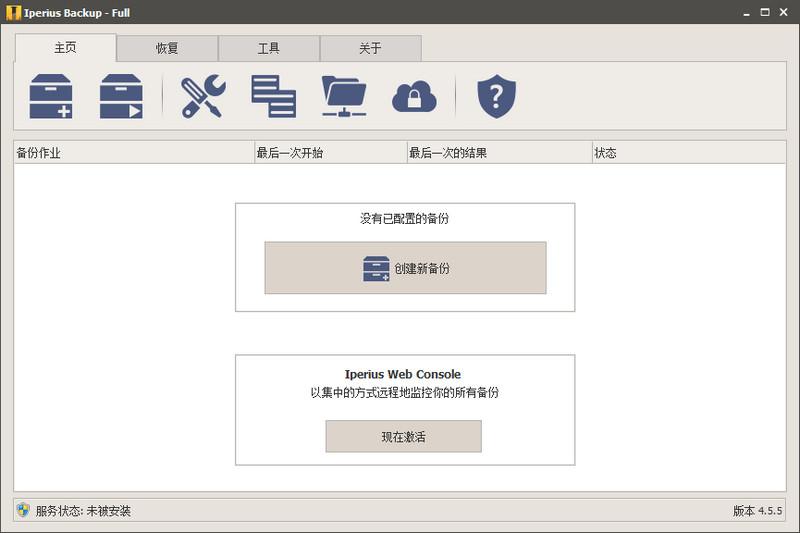Click the cloud lock storage icon
The width and height of the screenshot is (800, 533).
[x=414, y=96]
